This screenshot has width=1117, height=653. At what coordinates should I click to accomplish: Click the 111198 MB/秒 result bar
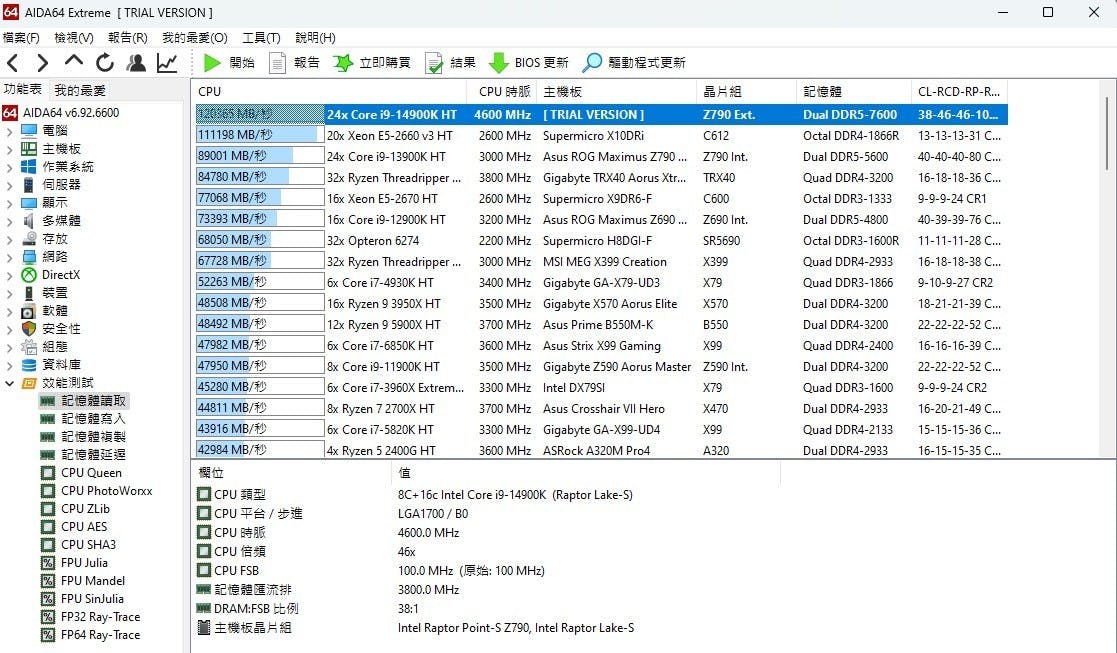click(x=259, y=135)
